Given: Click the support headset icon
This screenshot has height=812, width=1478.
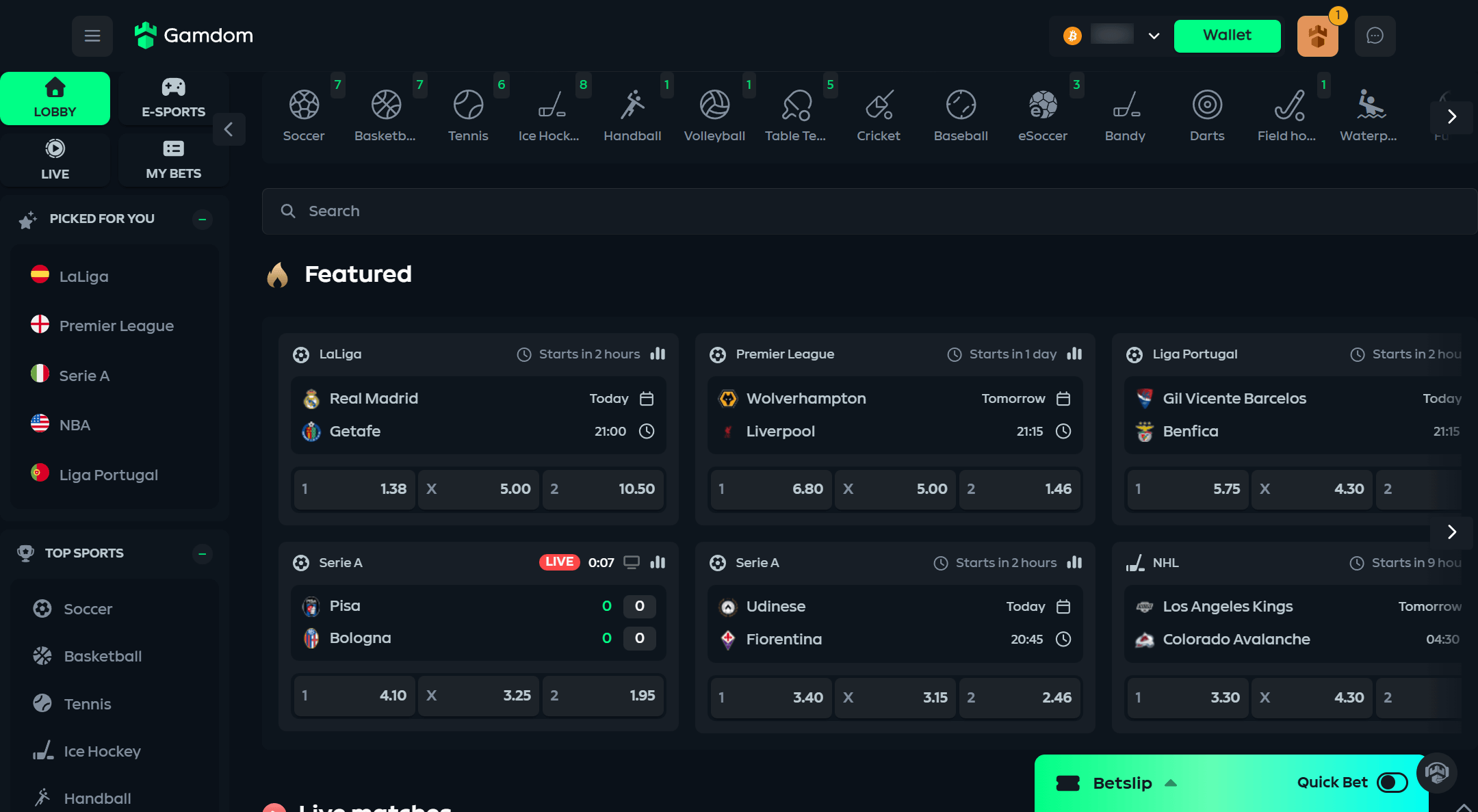Looking at the screenshot, I should pos(1436,773).
